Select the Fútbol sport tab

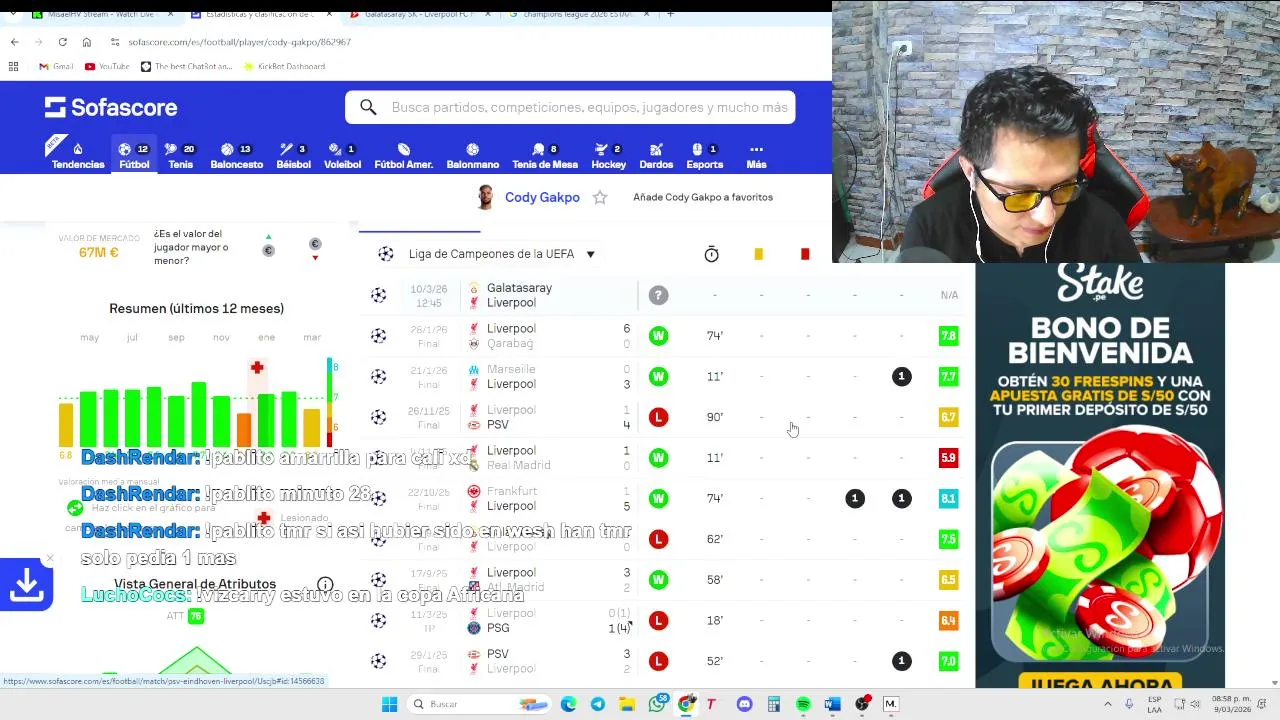tap(134, 156)
